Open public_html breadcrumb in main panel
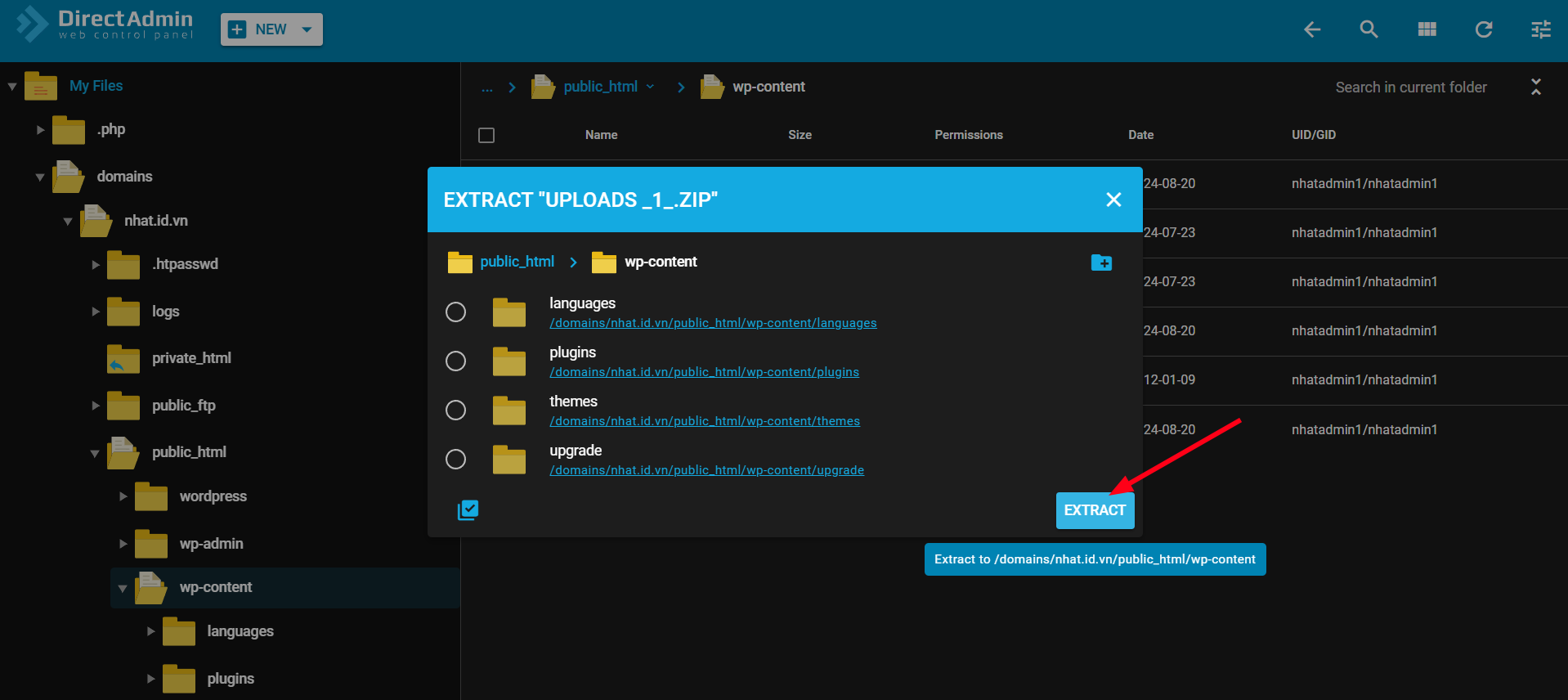The height and width of the screenshot is (700, 1568). pos(600,87)
